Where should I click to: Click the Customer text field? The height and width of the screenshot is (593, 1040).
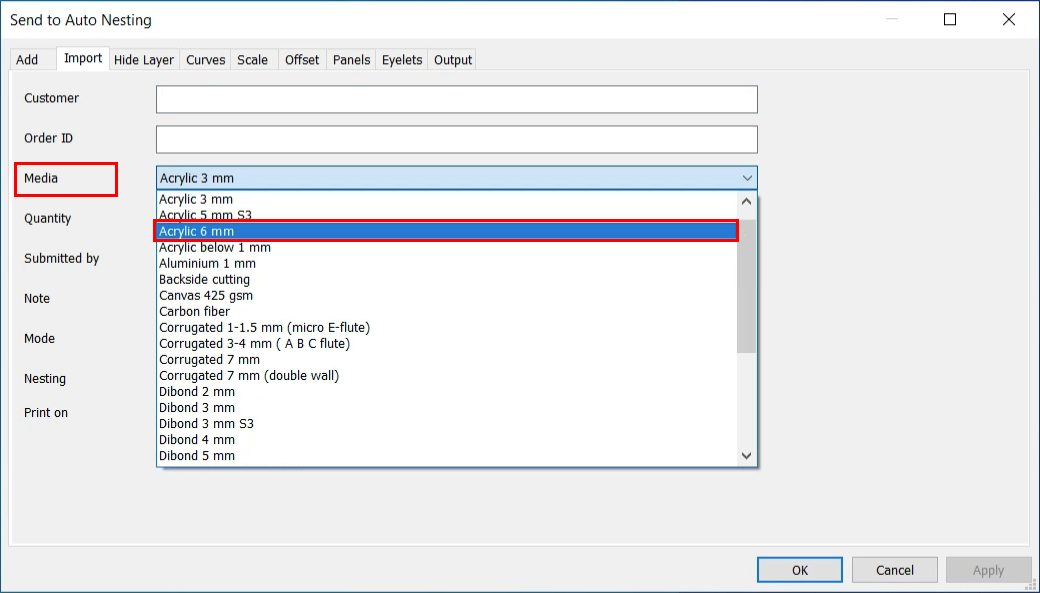[x=456, y=99]
